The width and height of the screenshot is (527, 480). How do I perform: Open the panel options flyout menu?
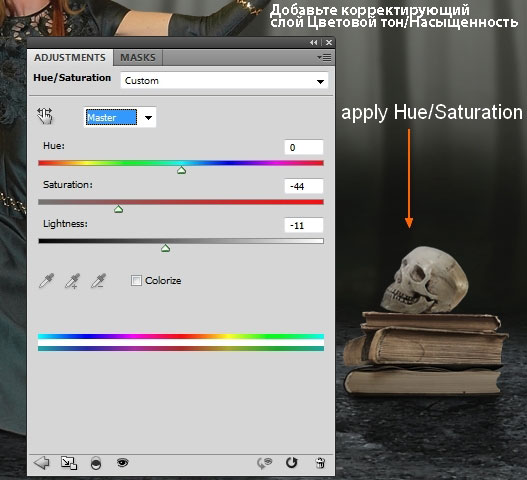324,58
